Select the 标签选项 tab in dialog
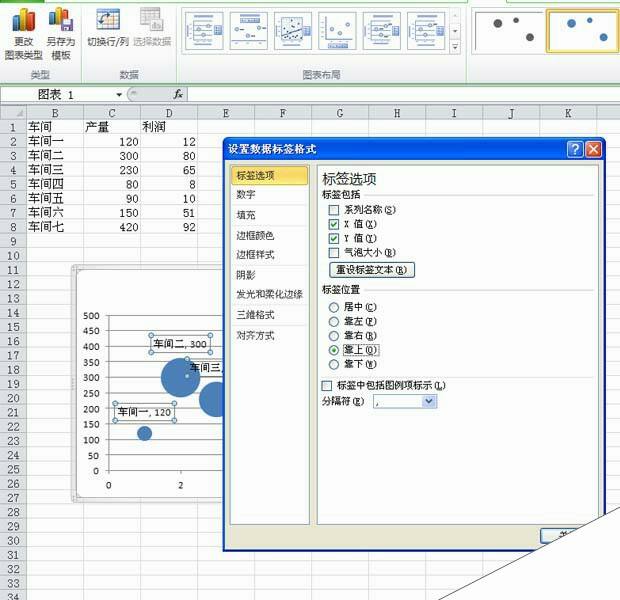This screenshot has width=620, height=600. tap(269, 175)
